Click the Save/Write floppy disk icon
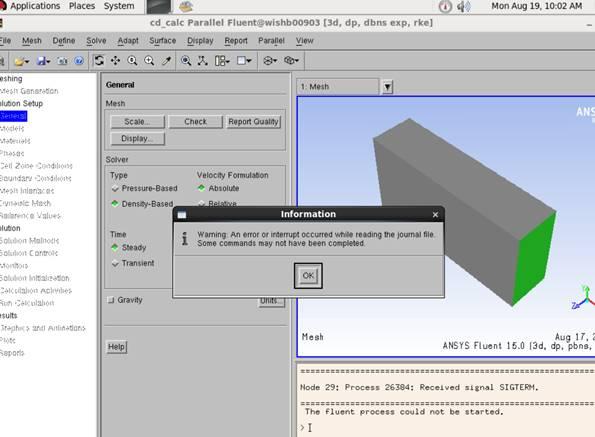The image size is (595, 437). click(43, 61)
